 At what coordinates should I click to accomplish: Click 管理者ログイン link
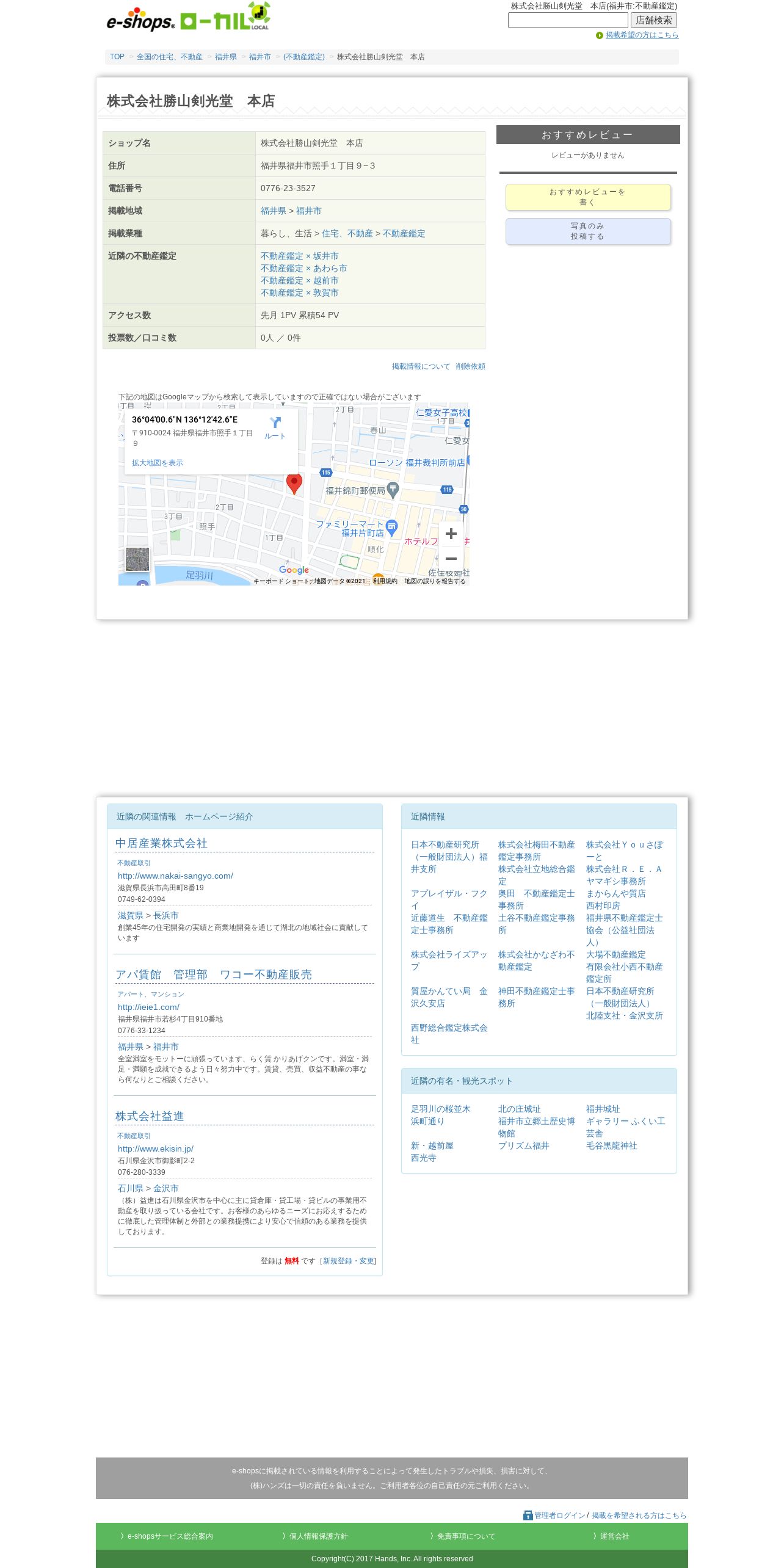560,1515
